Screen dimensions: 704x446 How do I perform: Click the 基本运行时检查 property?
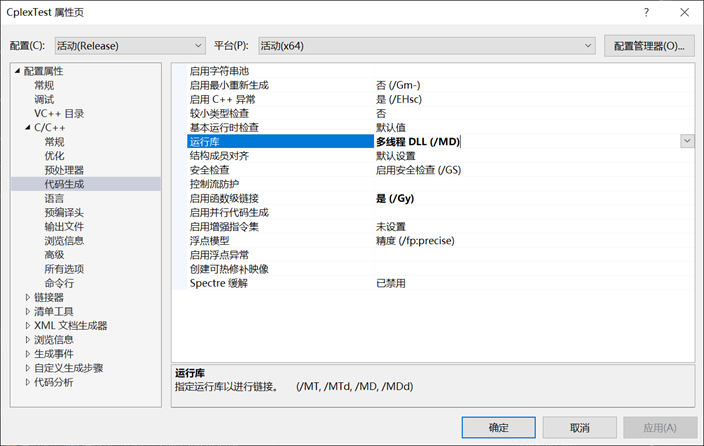(x=224, y=128)
